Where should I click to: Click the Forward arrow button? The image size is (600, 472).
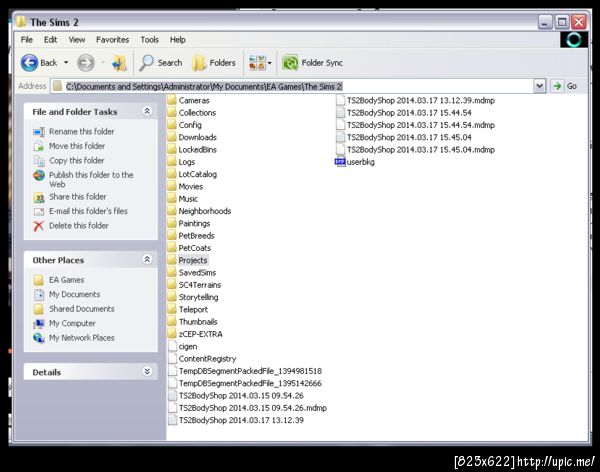[x=86, y=63]
